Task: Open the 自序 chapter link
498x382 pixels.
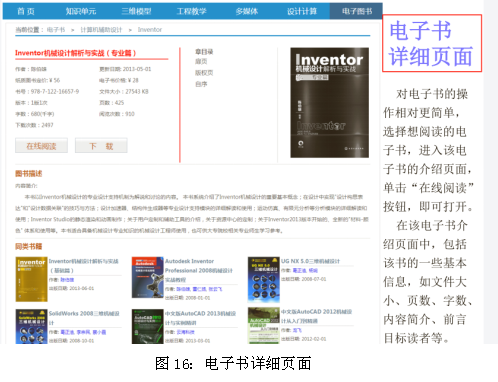Action: click(201, 84)
